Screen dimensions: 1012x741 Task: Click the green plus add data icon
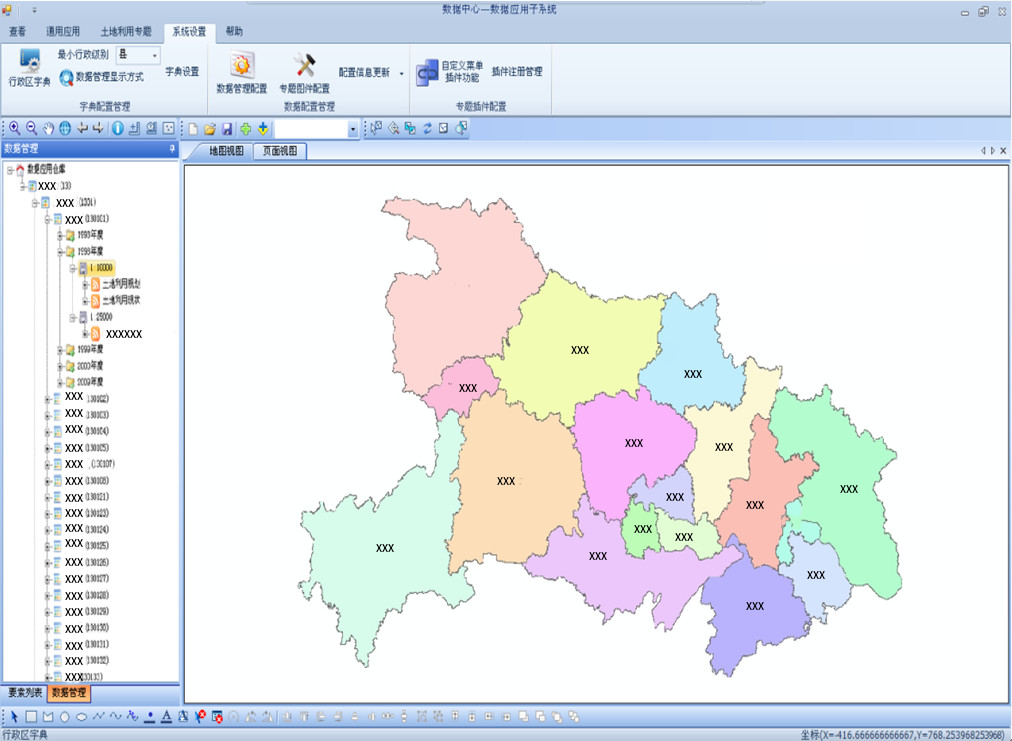tap(245, 129)
